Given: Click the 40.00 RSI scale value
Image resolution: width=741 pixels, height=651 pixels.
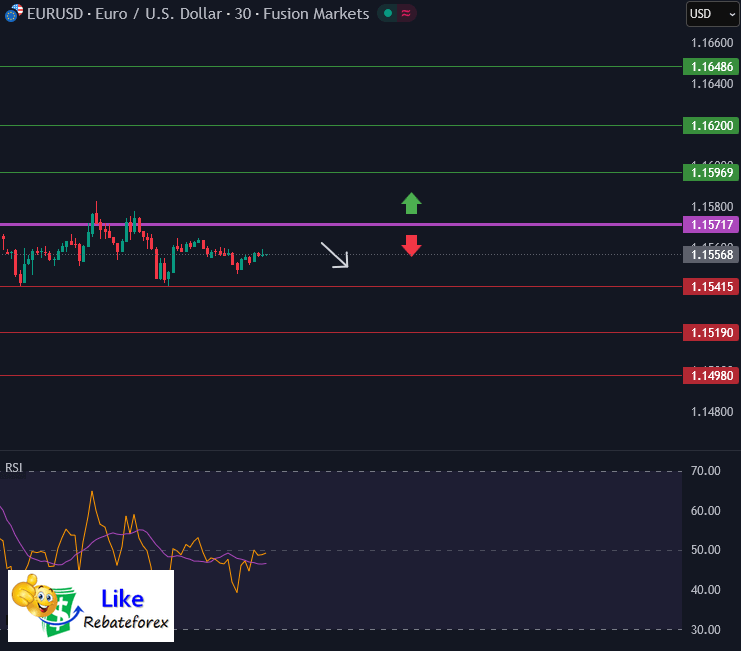Looking at the screenshot, I should pyautogui.click(x=706, y=590).
